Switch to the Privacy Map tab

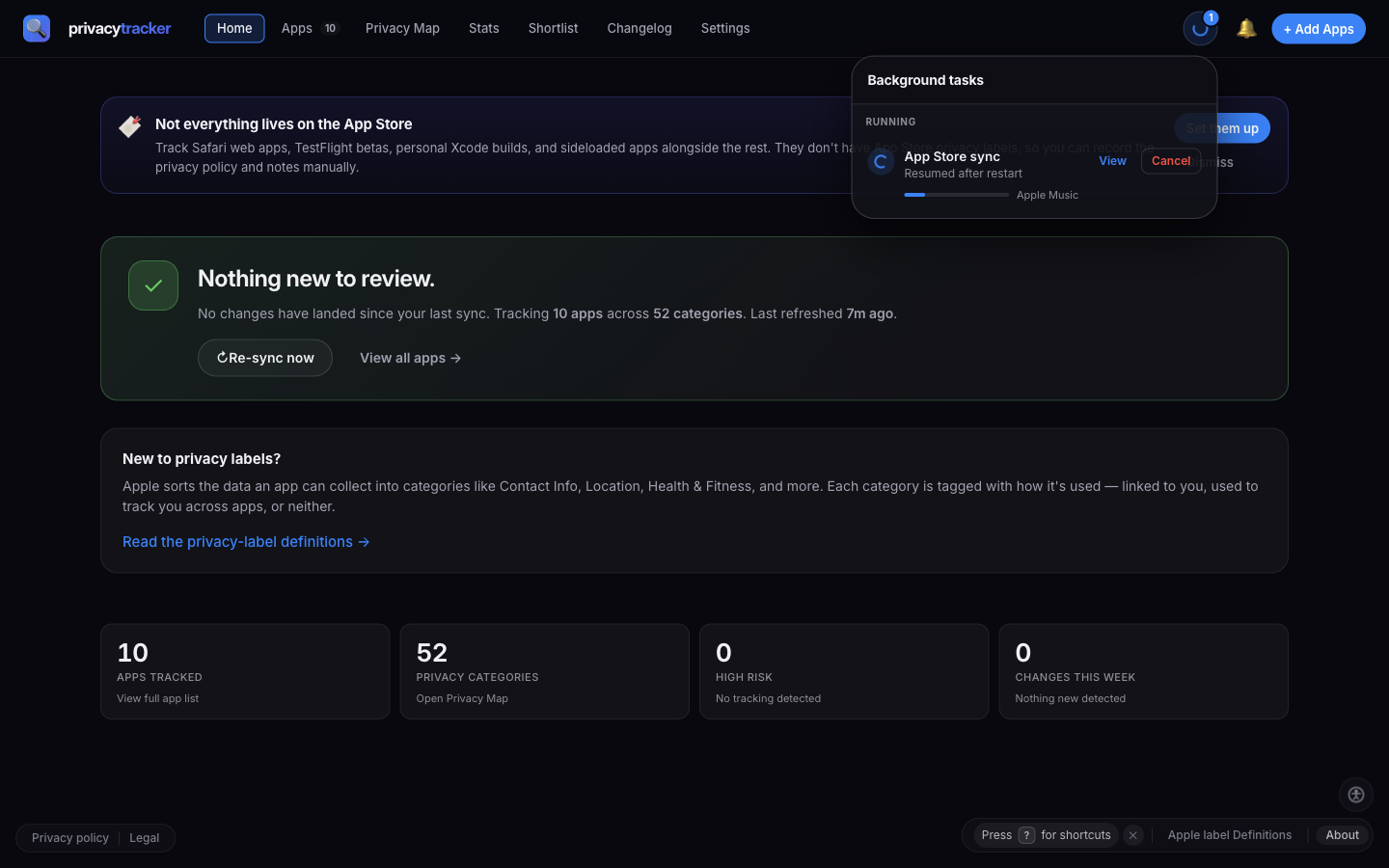click(402, 28)
